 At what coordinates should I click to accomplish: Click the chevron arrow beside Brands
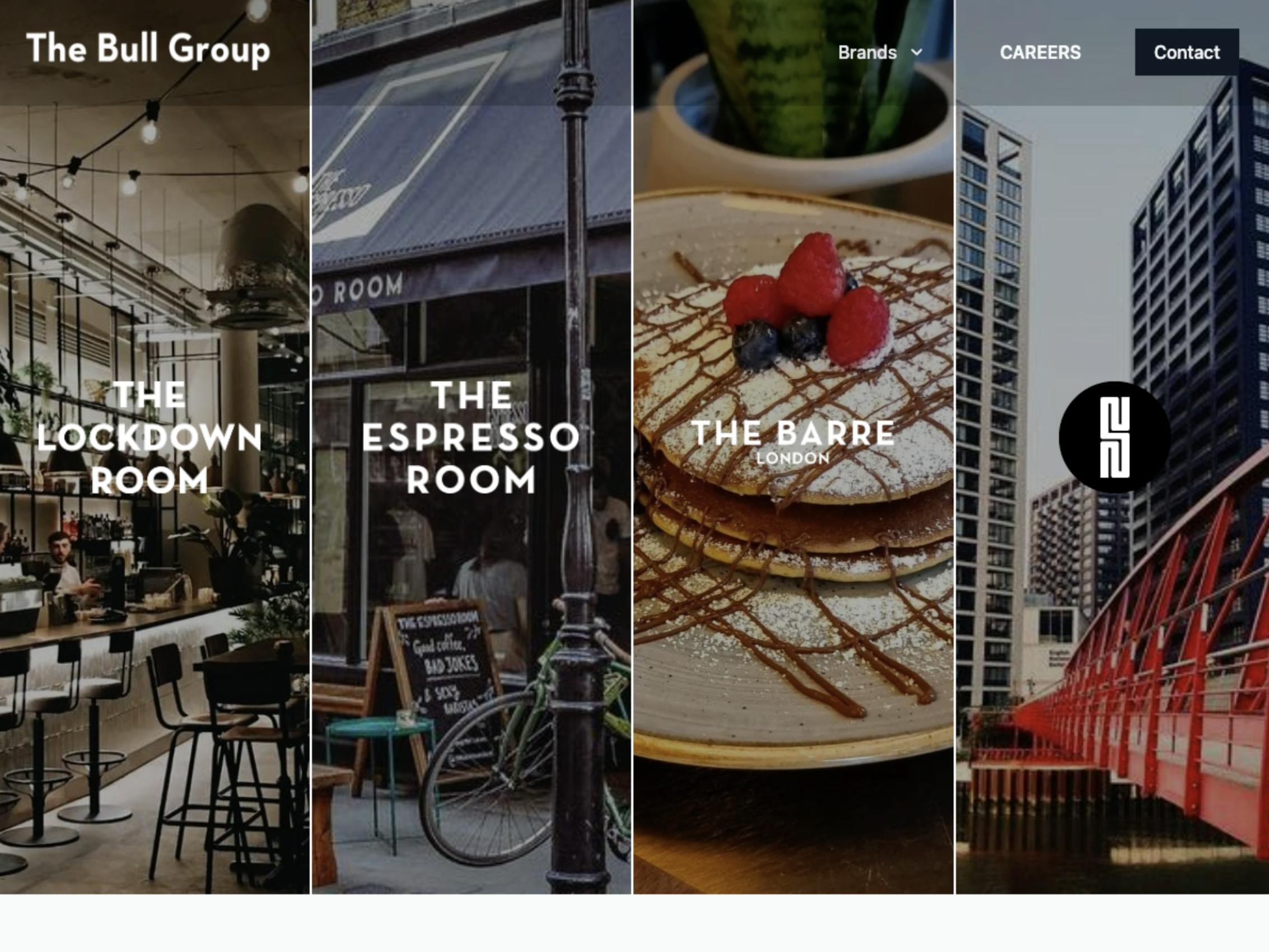[917, 52]
